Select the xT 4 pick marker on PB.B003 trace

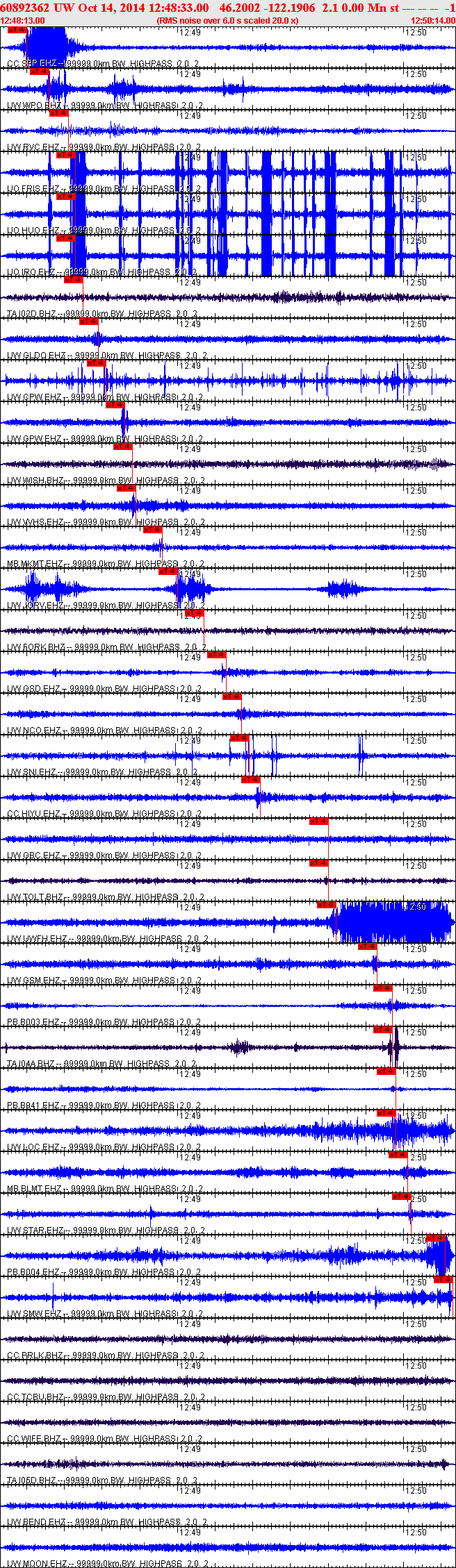(x=383, y=988)
